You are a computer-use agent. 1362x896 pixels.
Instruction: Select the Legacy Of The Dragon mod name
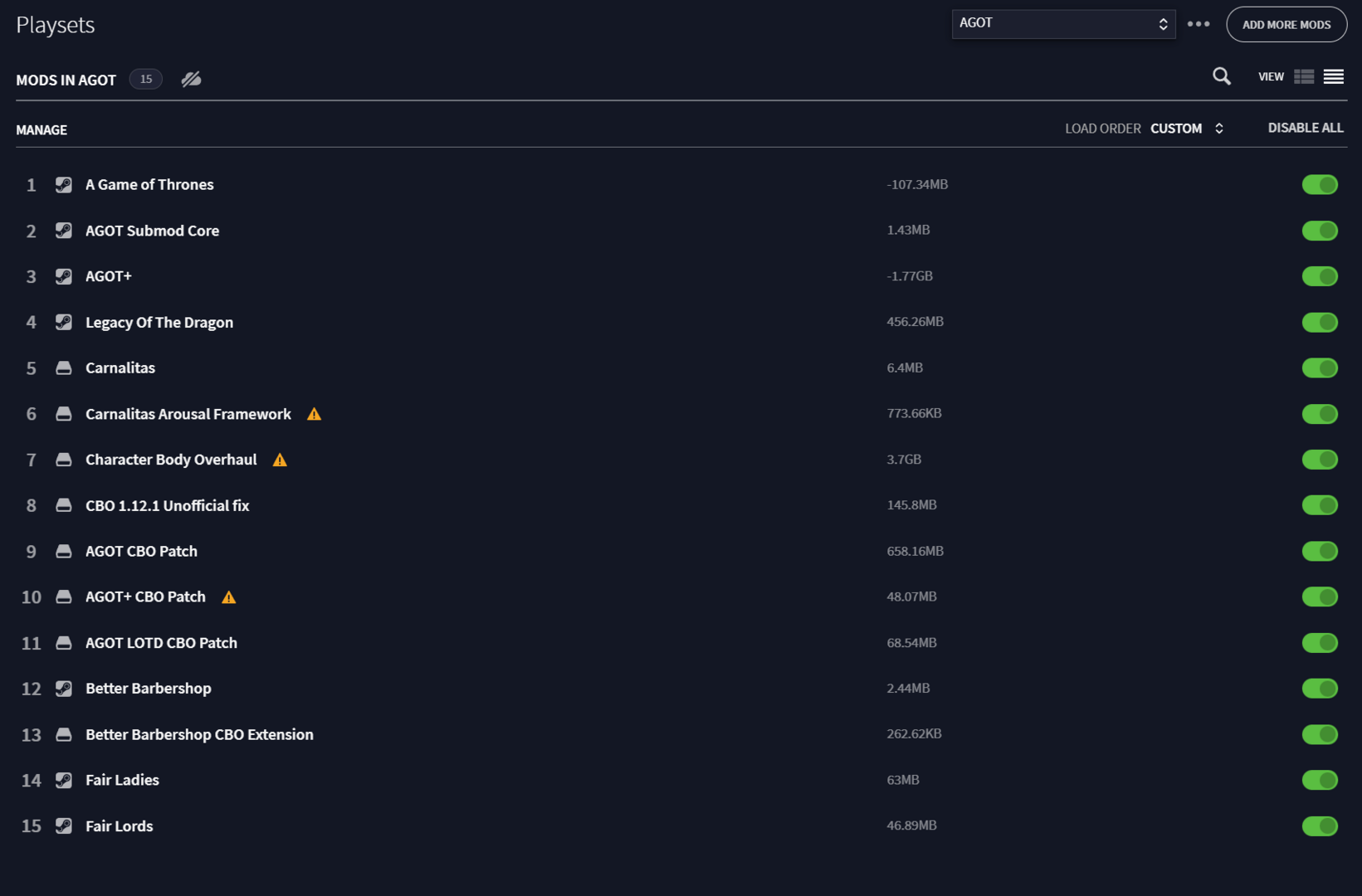click(159, 322)
